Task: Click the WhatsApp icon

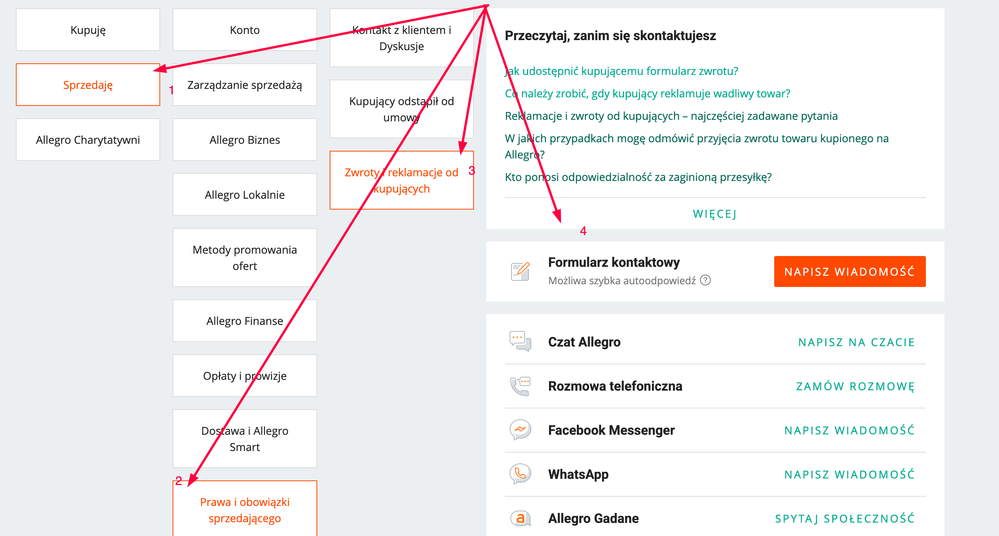Action: [x=520, y=474]
